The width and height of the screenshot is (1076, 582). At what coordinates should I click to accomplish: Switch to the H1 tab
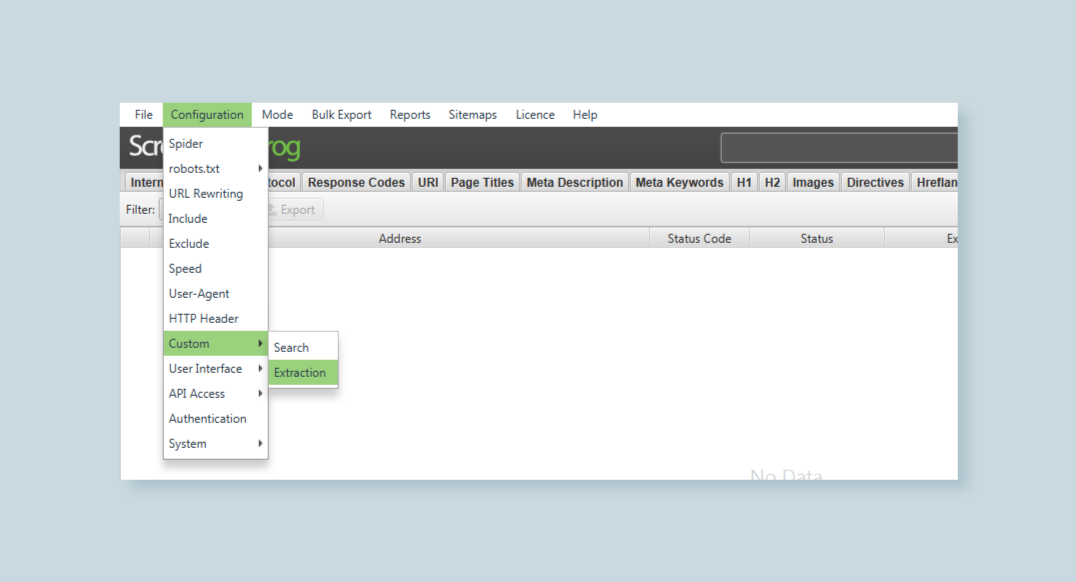coord(744,183)
